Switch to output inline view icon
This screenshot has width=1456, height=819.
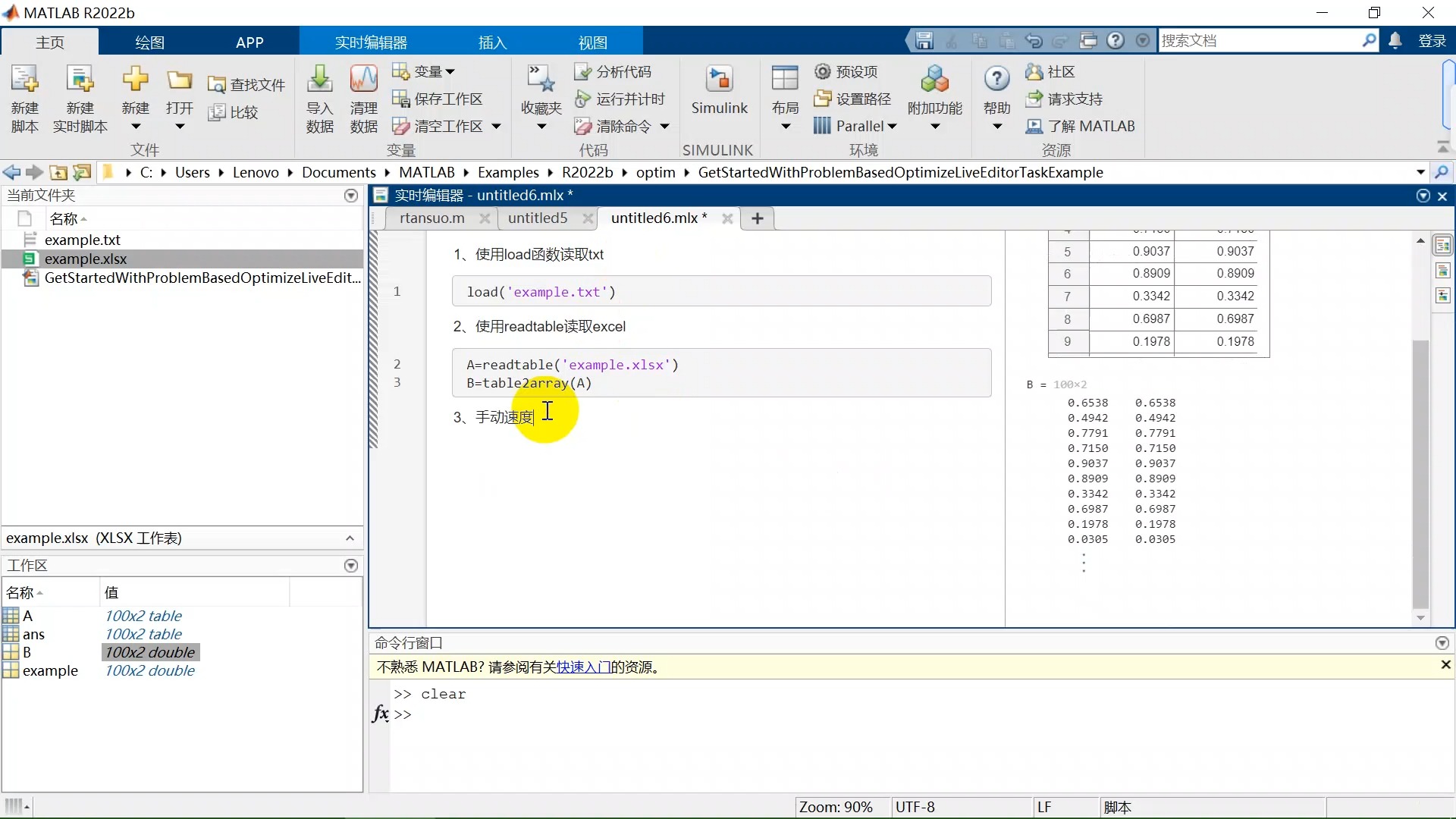(1442, 271)
